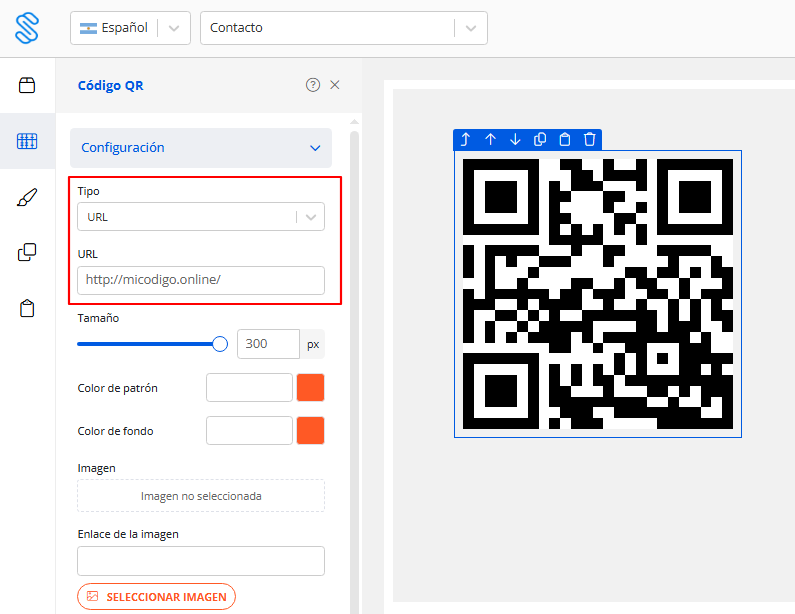The image size is (795, 614).
Task: Open the Español language dropdown
Action: pyautogui.click(x=130, y=28)
